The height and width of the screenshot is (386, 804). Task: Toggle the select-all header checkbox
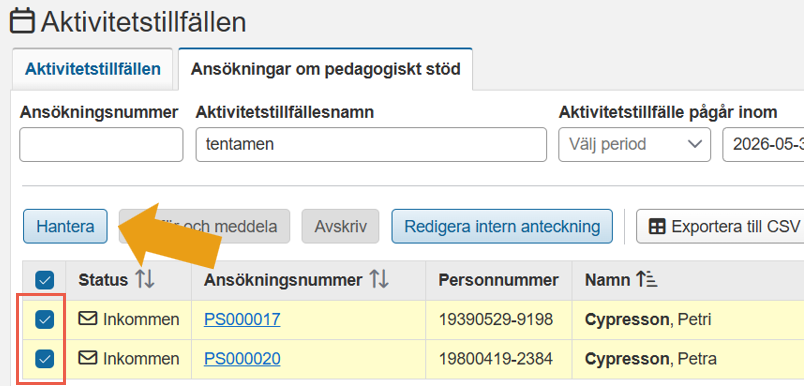tap(44, 280)
